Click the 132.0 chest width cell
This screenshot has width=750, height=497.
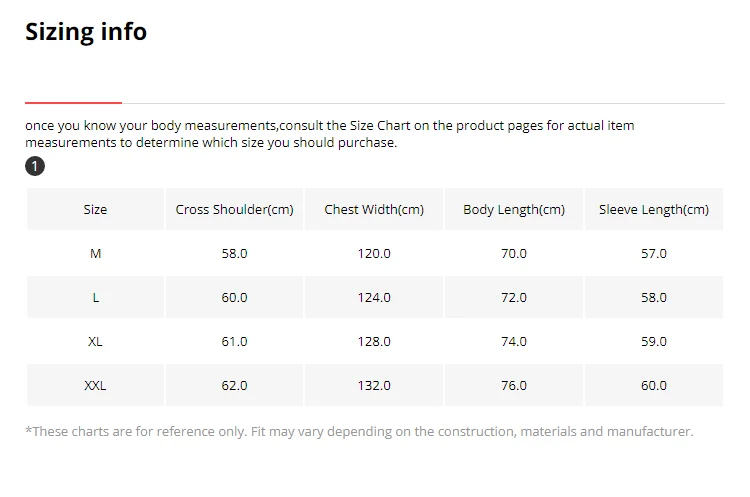(374, 386)
